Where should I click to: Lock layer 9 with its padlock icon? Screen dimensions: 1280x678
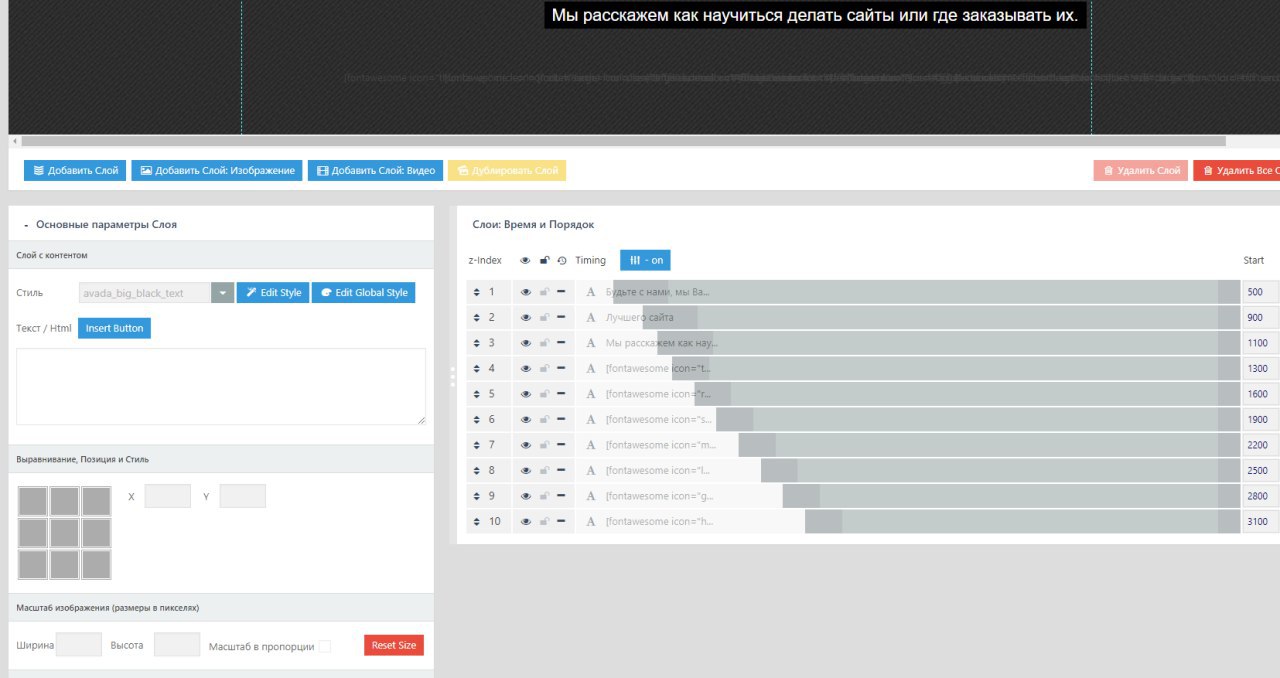(x=544, y=496)
